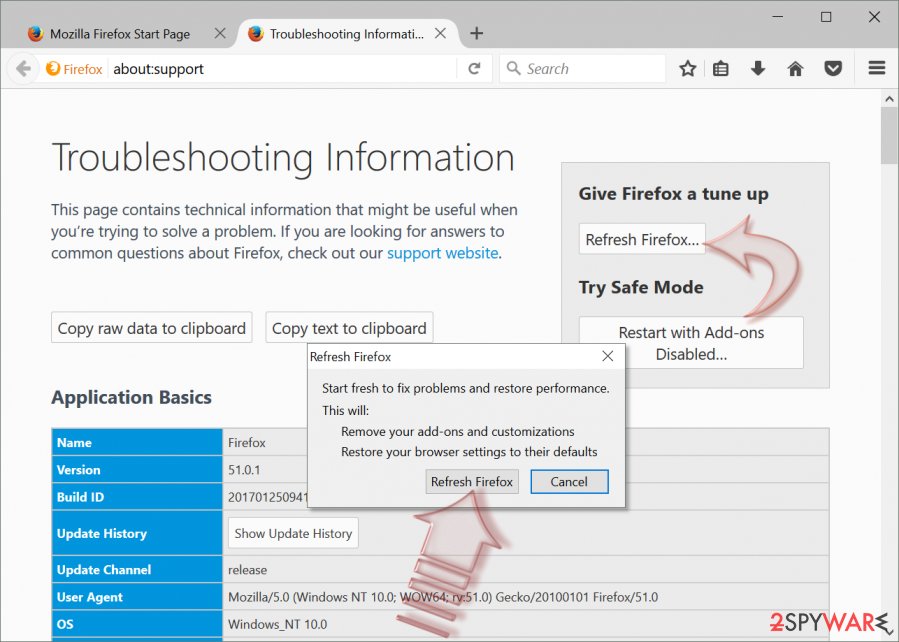Close the Mozilla Firefox Start Page tab
Screen dimensions: 899x642
pos(220,33)
